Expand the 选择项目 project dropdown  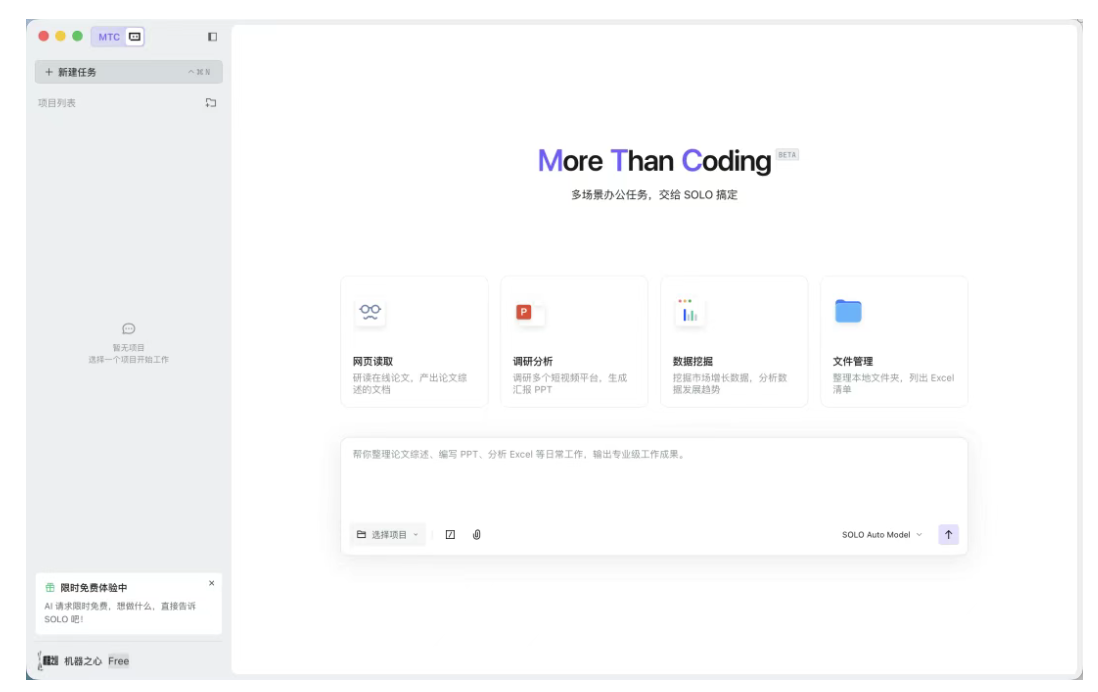390,534
